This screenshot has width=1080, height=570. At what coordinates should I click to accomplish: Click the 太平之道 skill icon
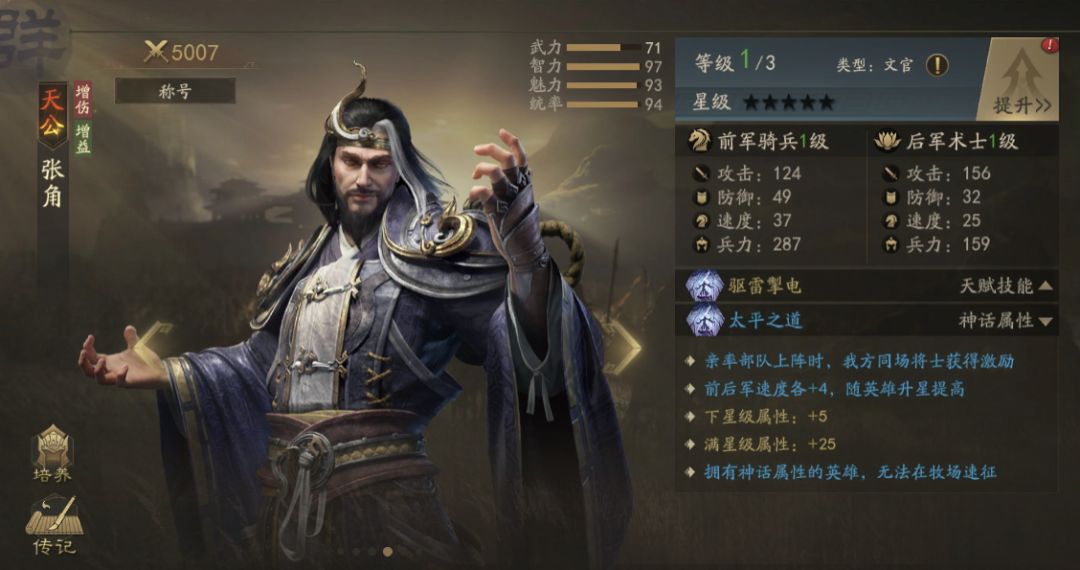click(x=704, y=320)
